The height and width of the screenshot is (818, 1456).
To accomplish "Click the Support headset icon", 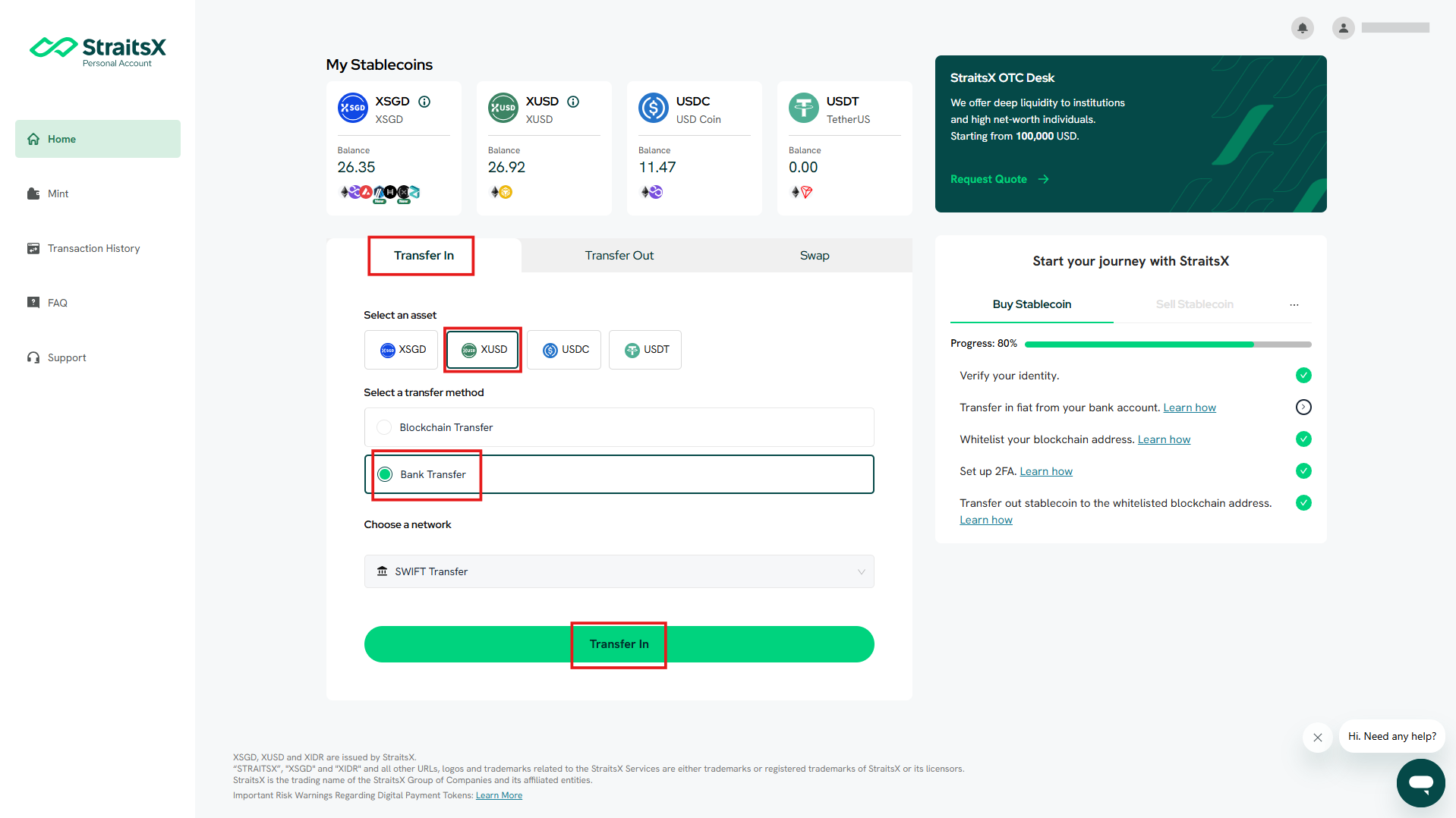I will click(33, 357).
